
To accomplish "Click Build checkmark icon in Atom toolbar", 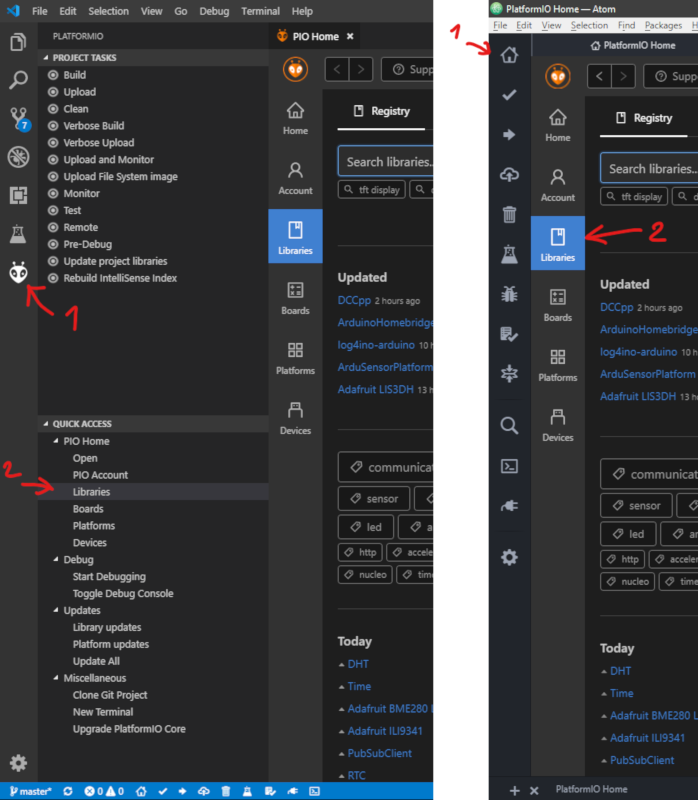I will click(509, 95).
